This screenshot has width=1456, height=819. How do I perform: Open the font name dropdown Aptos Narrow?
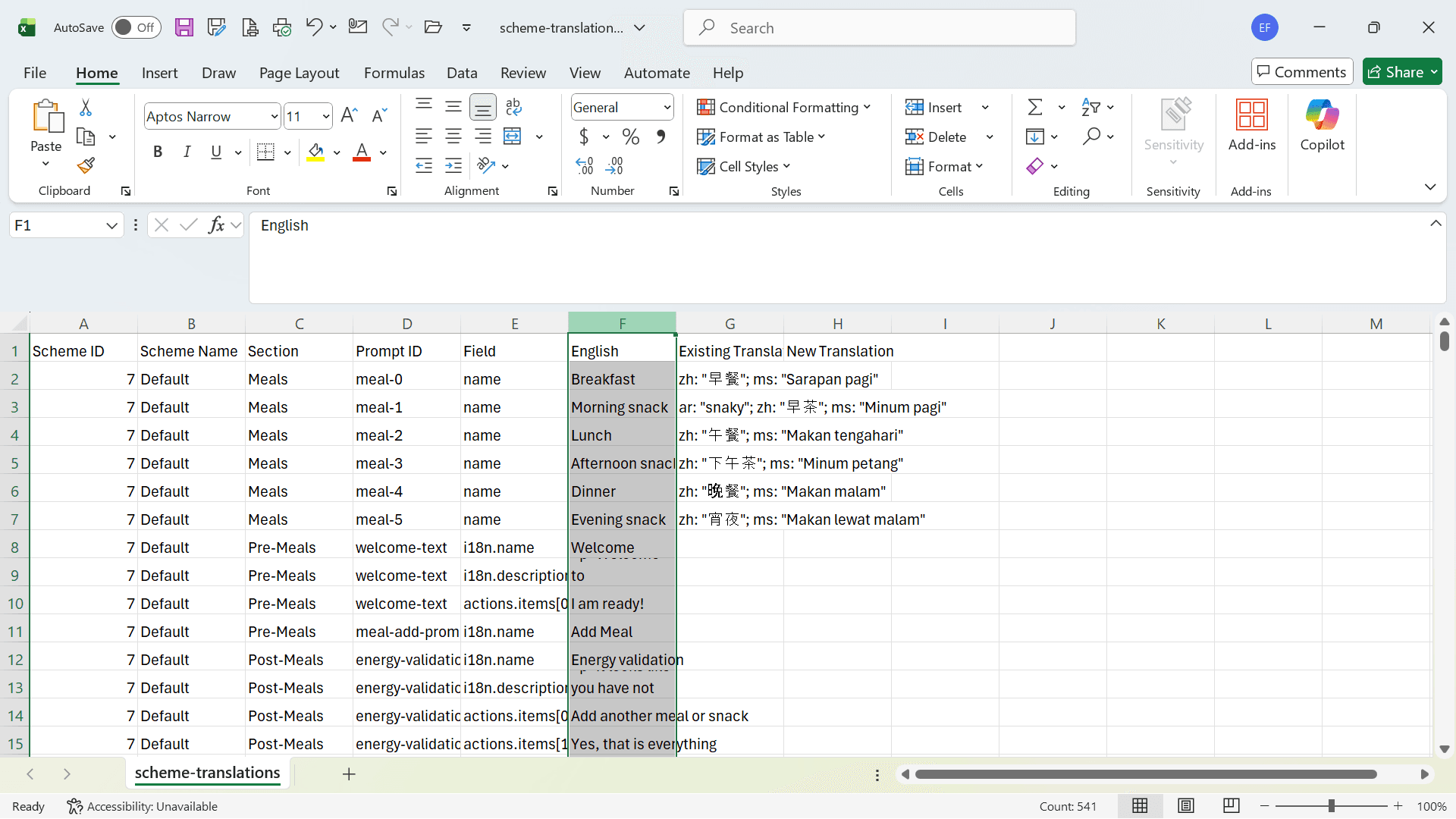275,116
